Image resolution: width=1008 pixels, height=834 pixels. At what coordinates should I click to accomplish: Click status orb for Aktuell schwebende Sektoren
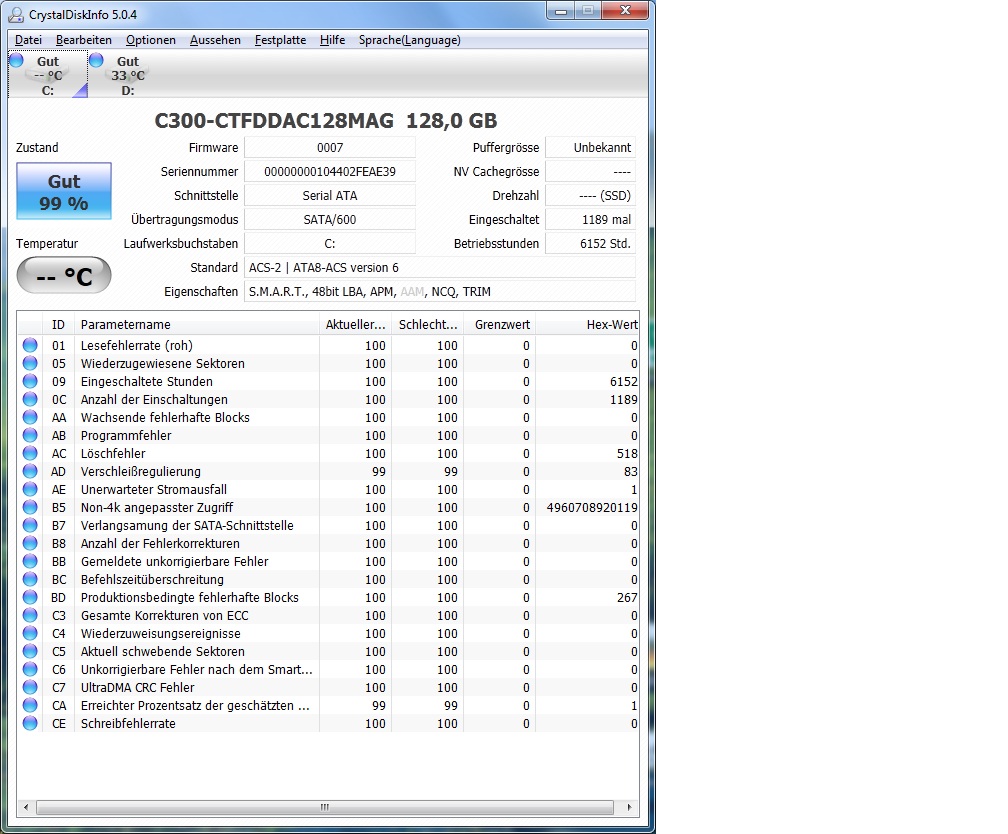(x=30, y=651)
